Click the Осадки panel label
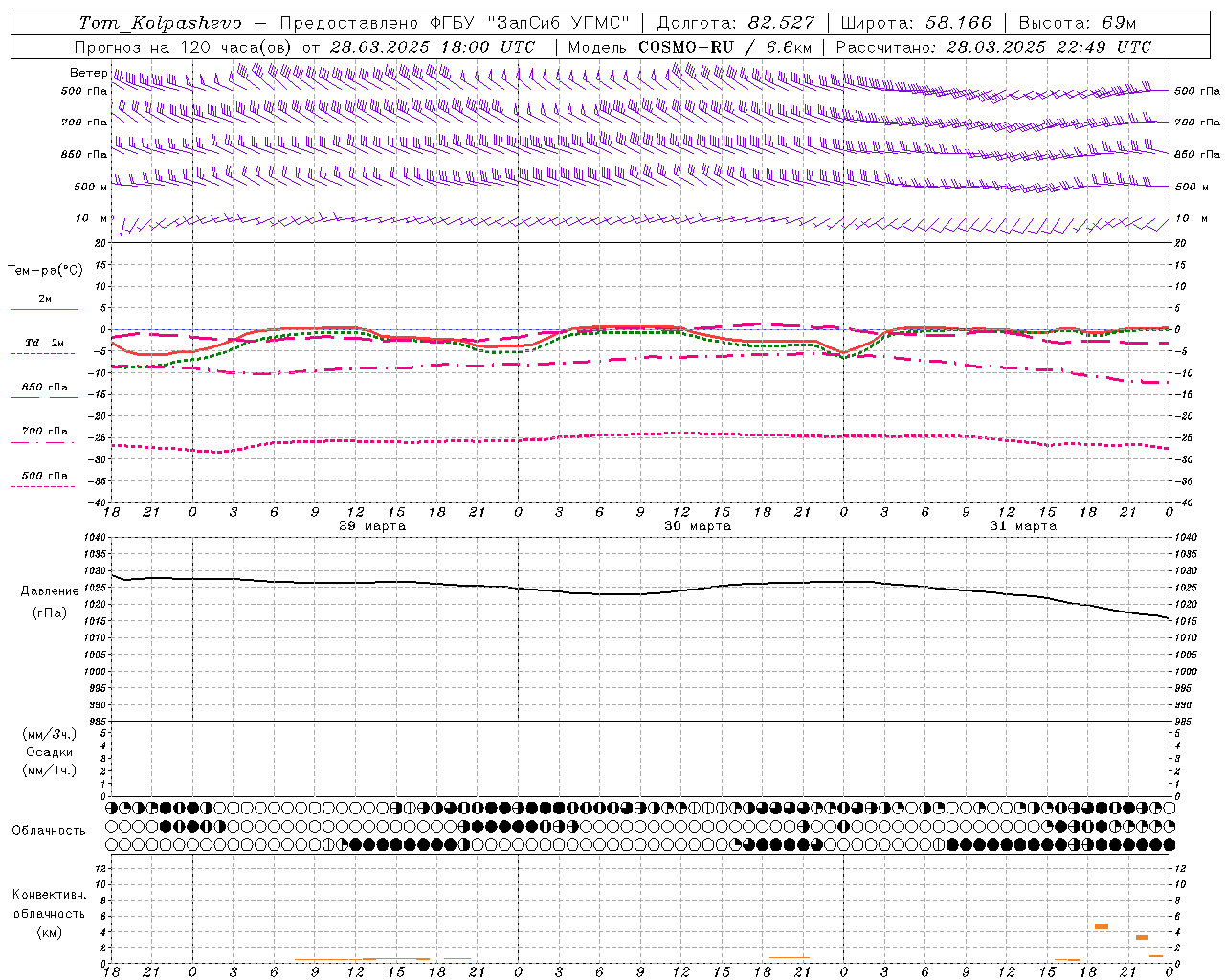This screenshot has height=980, width=1225. [x=50, y=752]
